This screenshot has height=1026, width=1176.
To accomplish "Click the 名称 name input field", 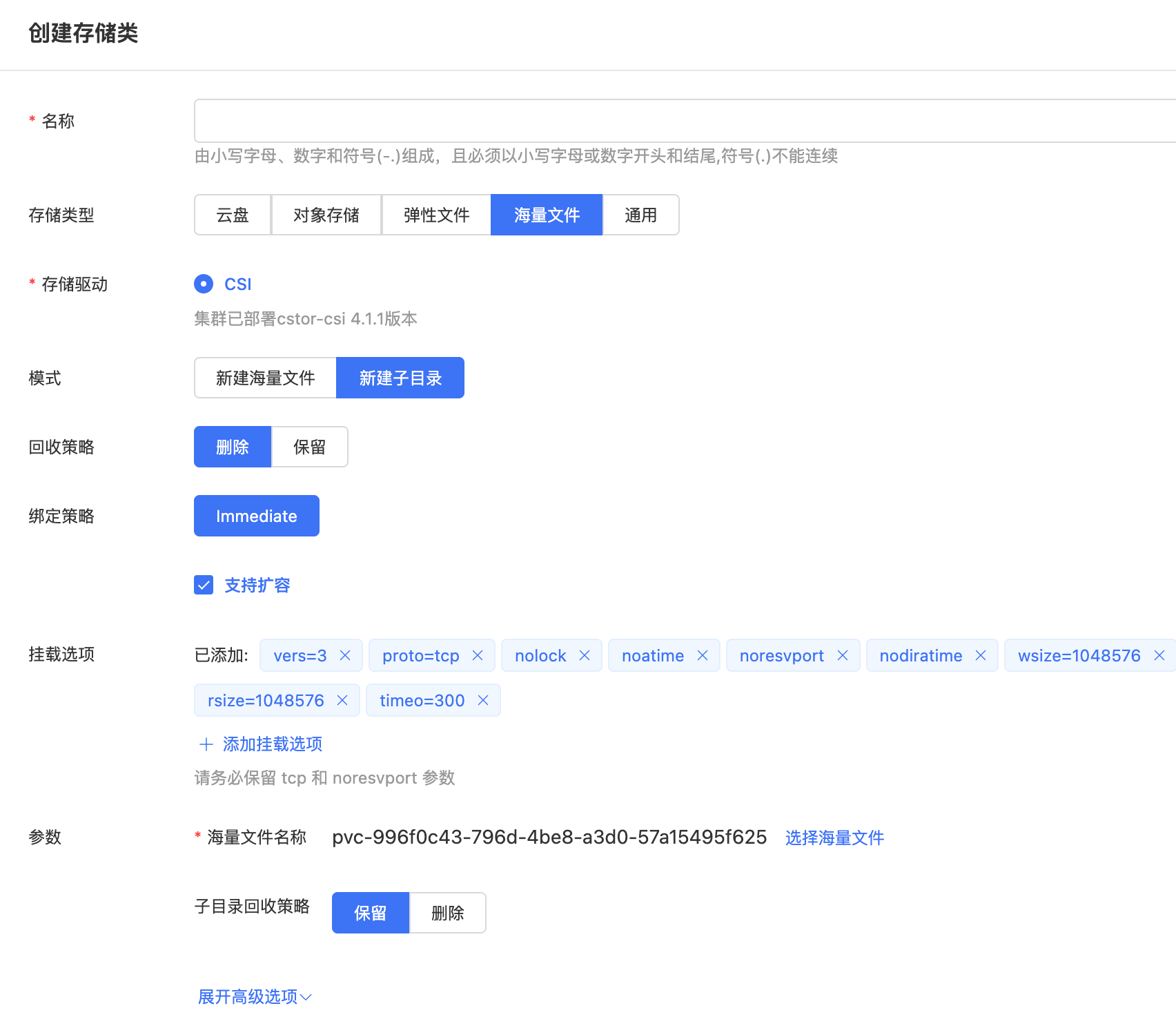I will click(683, 121).
